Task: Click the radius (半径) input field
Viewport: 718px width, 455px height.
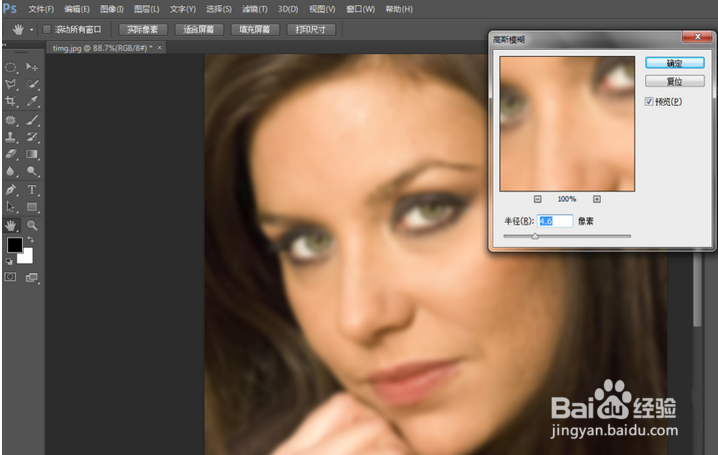Action: 555,221
